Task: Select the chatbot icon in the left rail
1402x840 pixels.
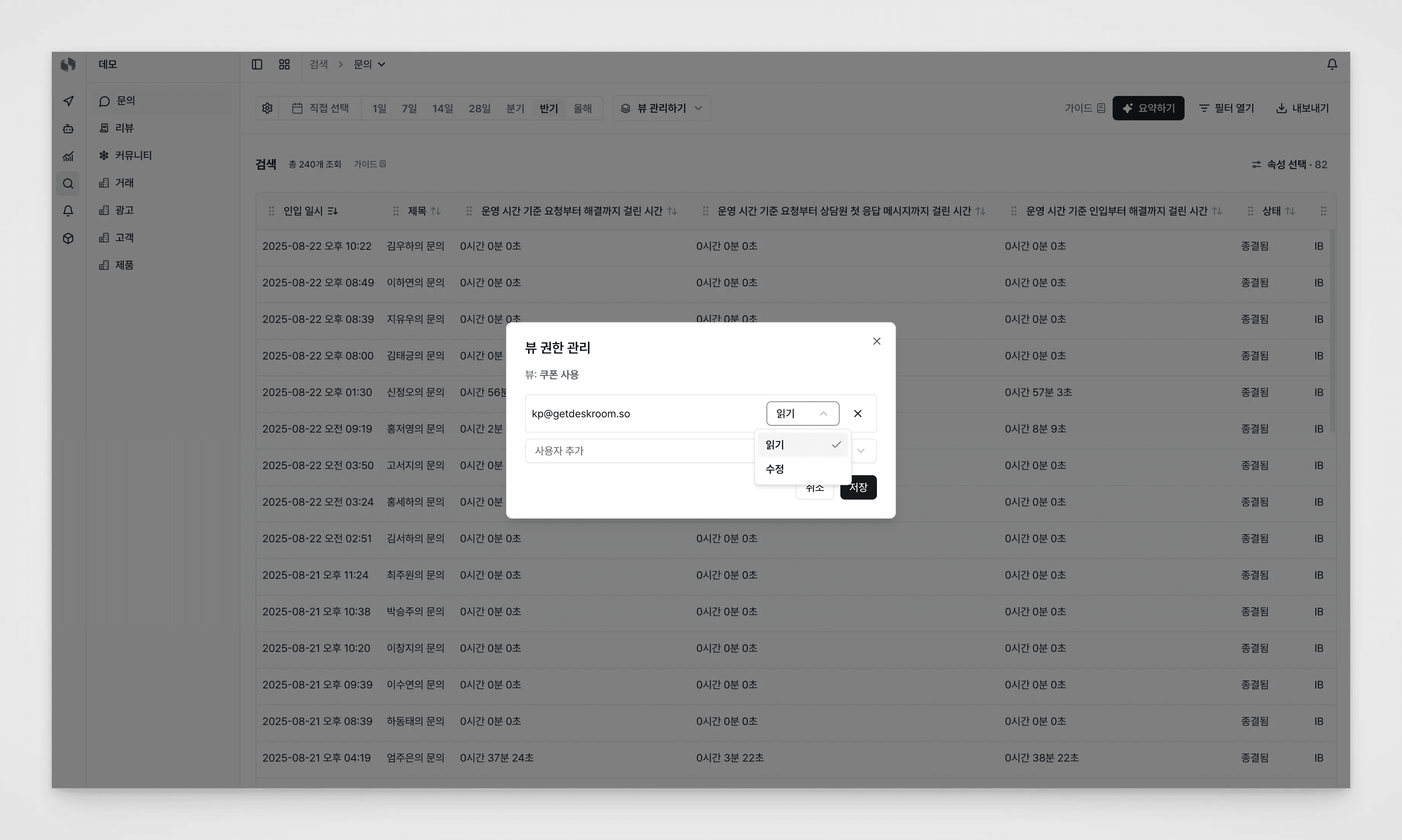Action: [68, 128]
